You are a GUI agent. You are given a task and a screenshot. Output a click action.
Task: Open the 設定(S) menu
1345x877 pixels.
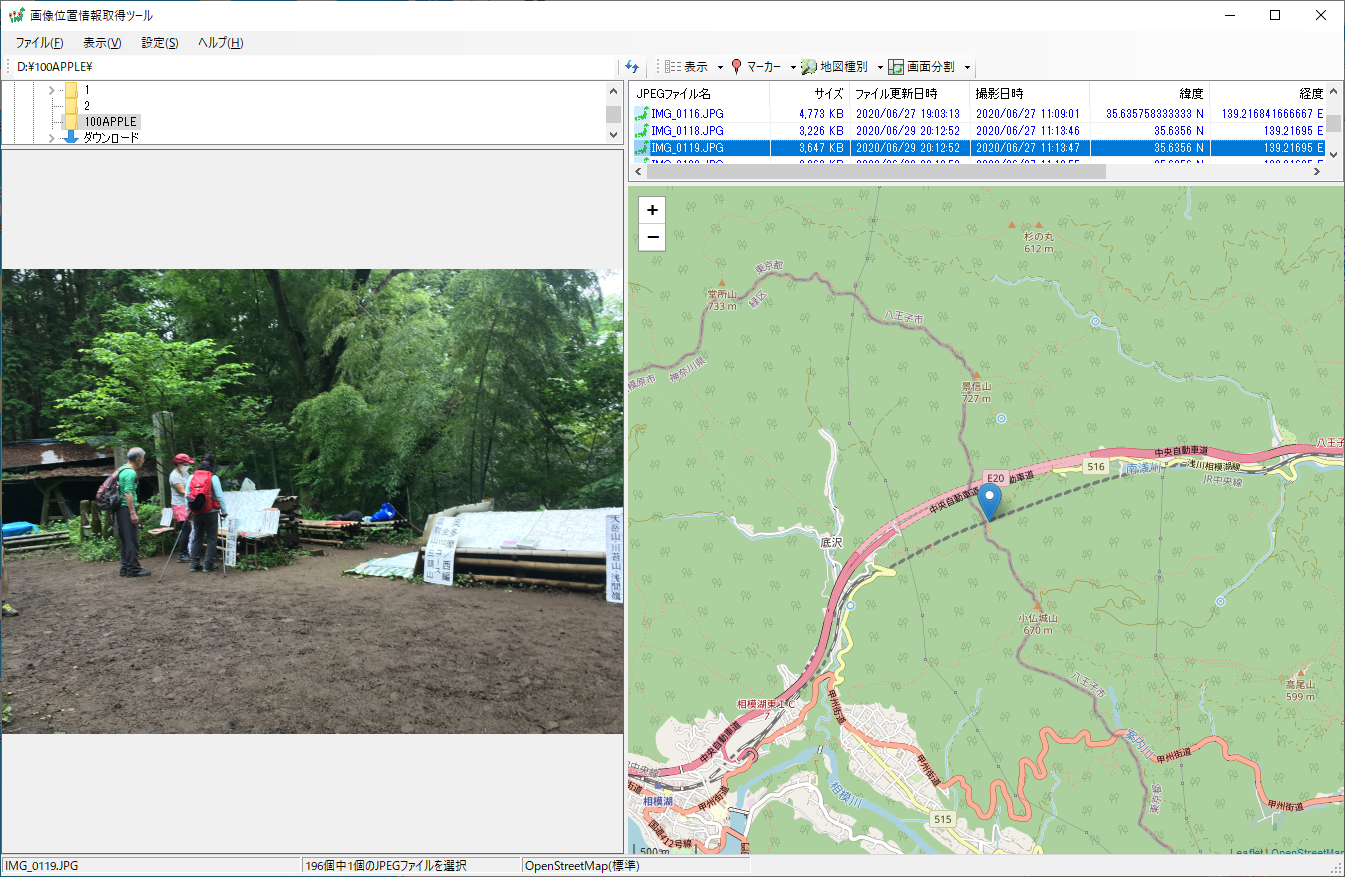(160, 43)
